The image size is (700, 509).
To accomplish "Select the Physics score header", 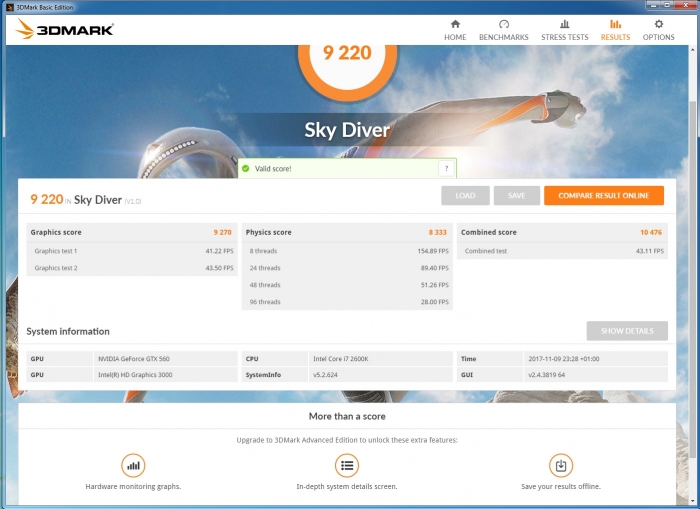I will pos(347,232).
